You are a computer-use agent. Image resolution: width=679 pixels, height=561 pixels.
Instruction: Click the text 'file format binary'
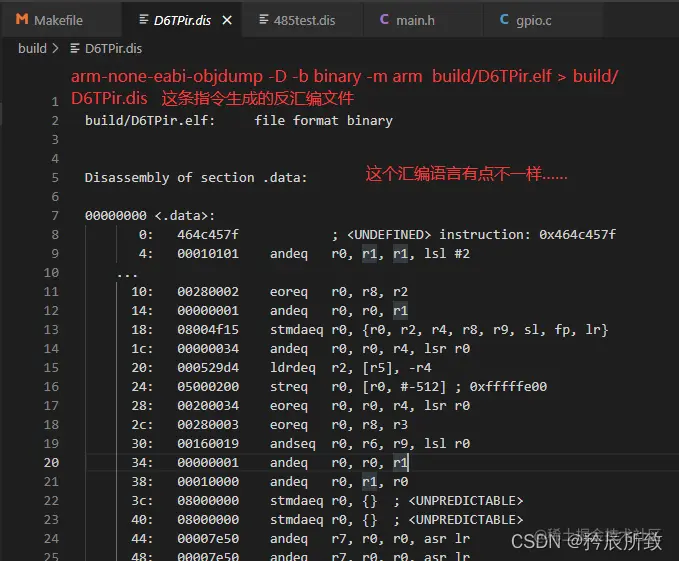click(323, 120)
